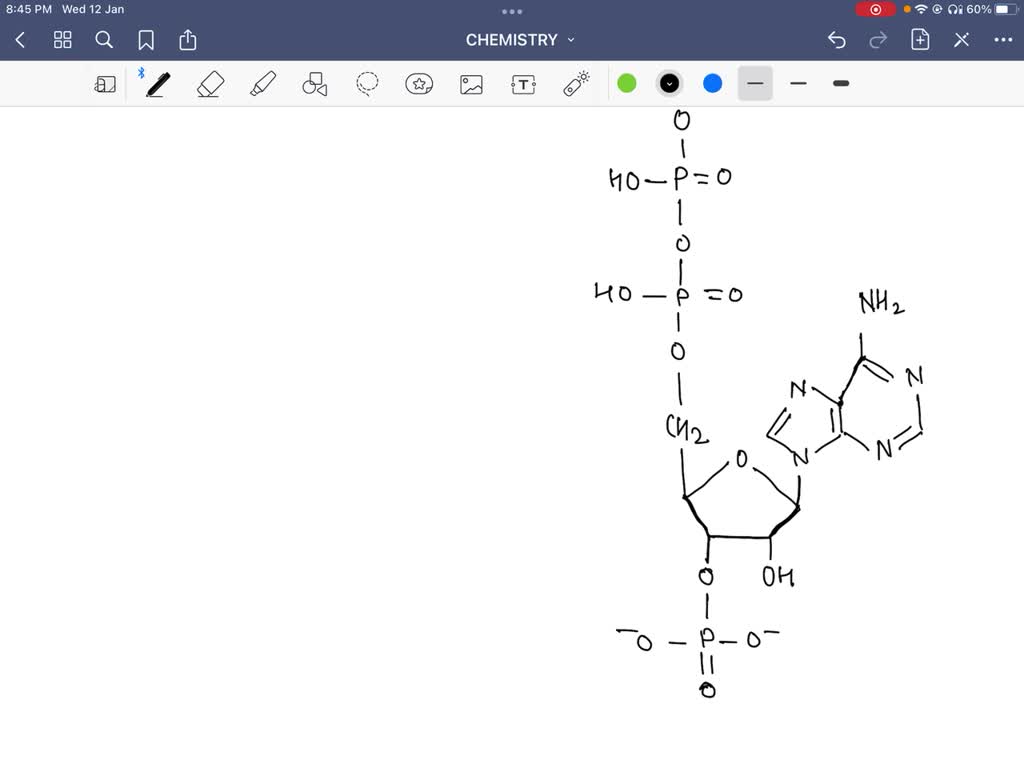The height and width of the screenshot is (768, 1024).
Task: Open the page thumbnails grid view
Action: coord(62,40)
